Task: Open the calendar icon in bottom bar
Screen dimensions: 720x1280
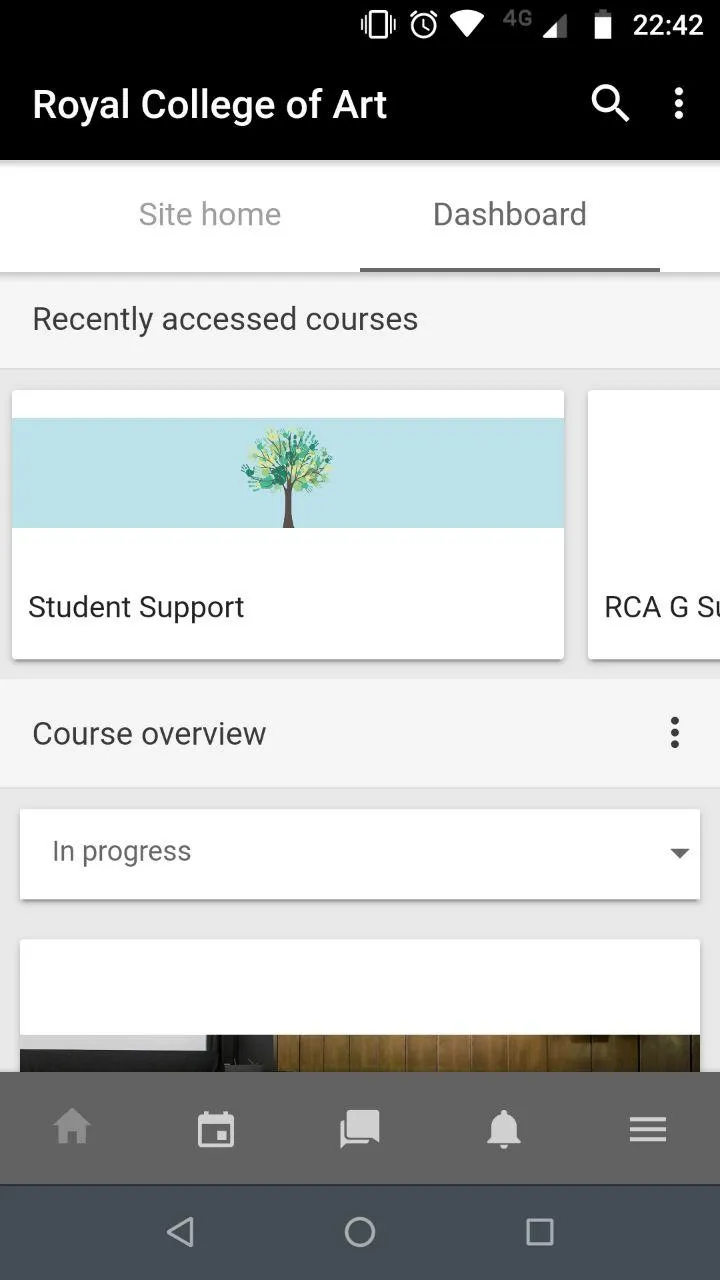Action: pos(216,1130)
